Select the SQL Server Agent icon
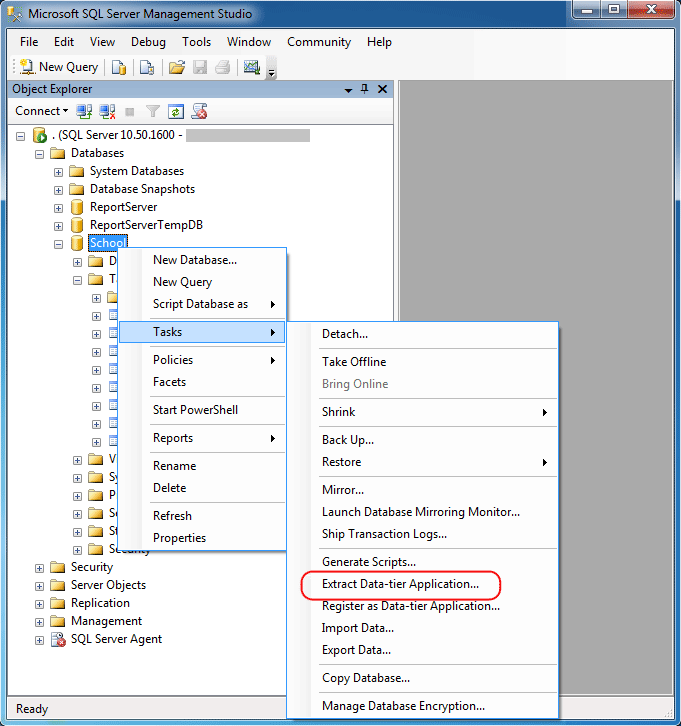 58,639
